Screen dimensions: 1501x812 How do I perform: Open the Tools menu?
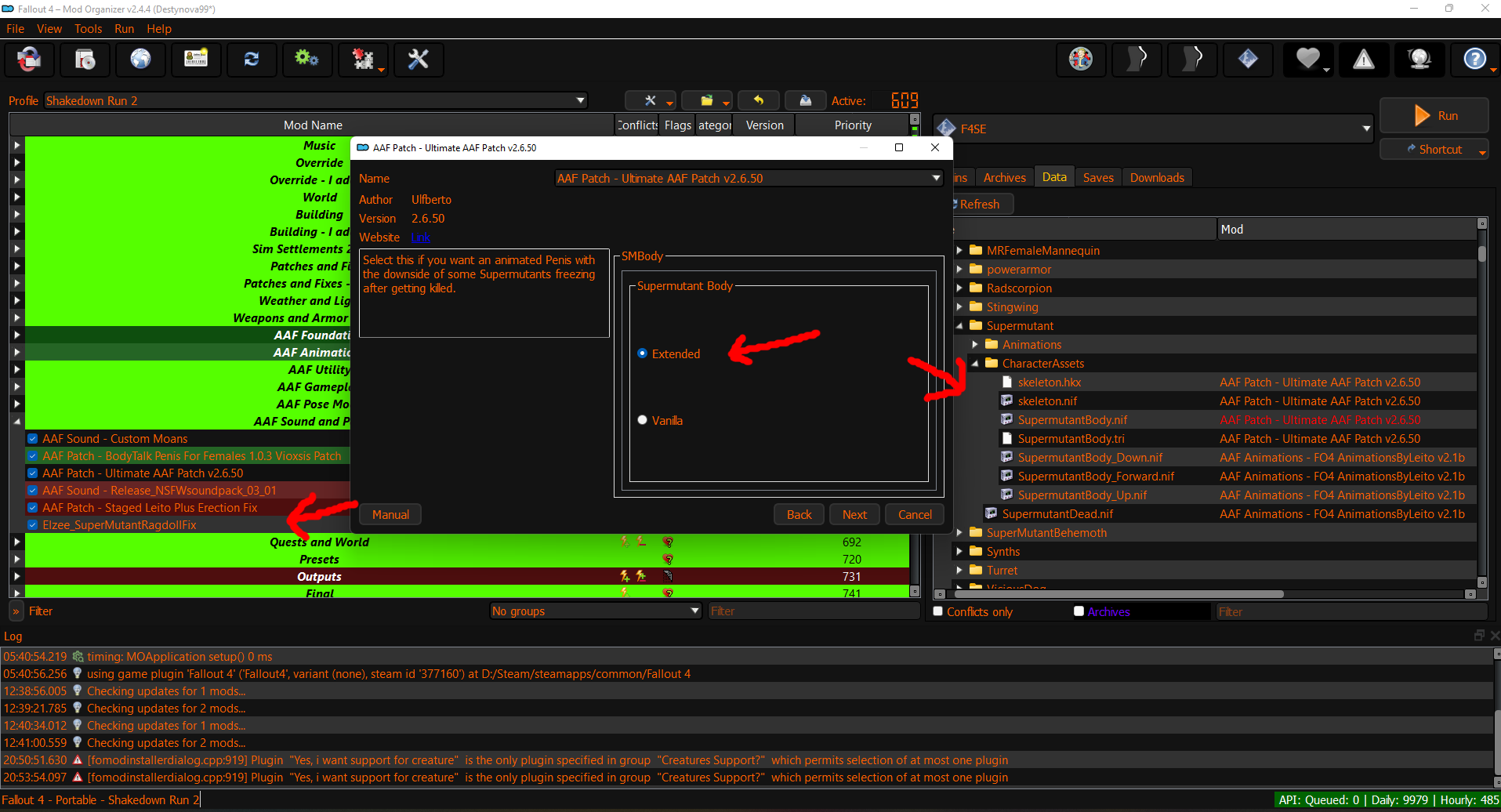[x=89, y=29]
